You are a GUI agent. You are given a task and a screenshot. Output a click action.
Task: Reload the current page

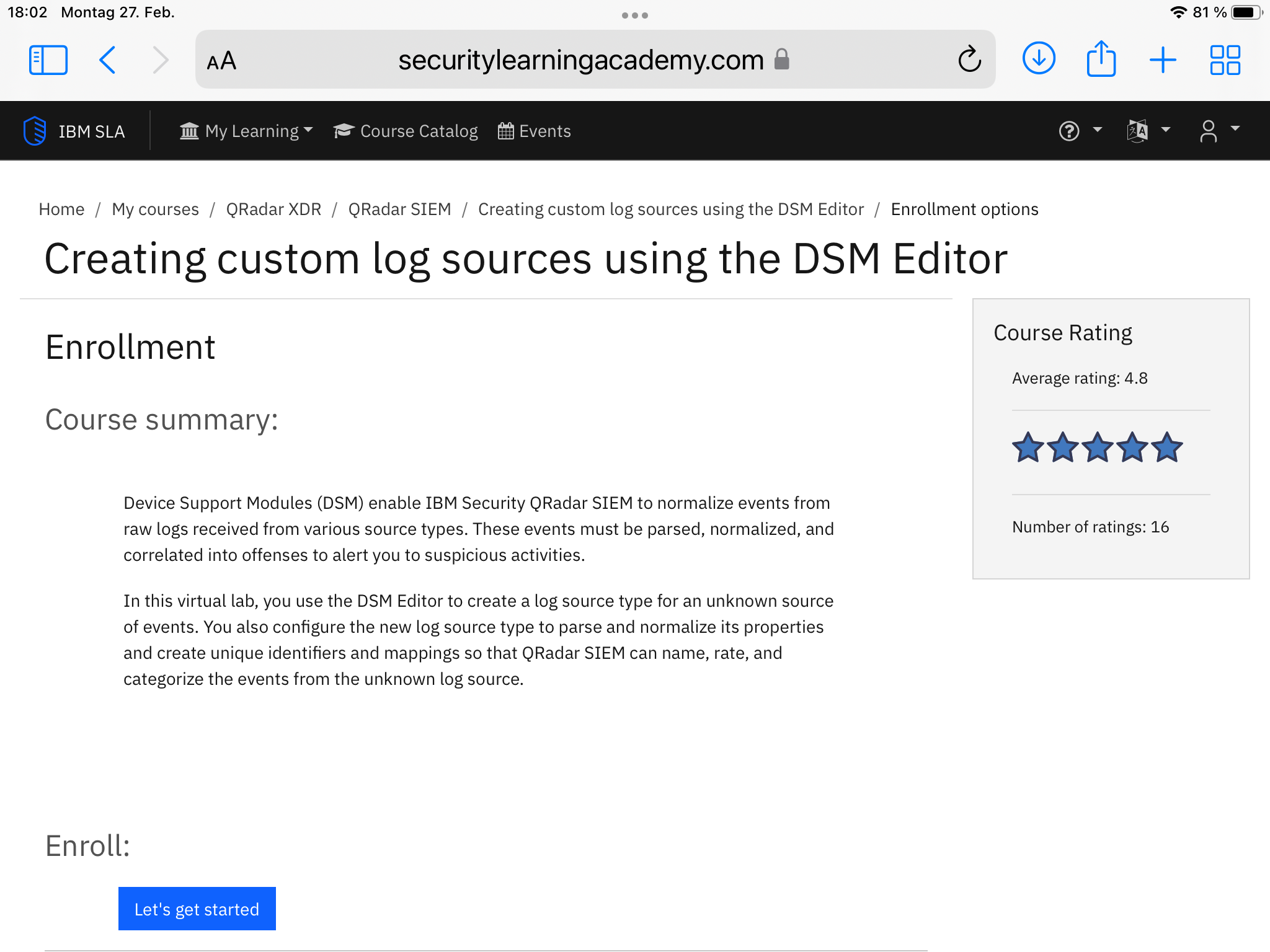970,59
